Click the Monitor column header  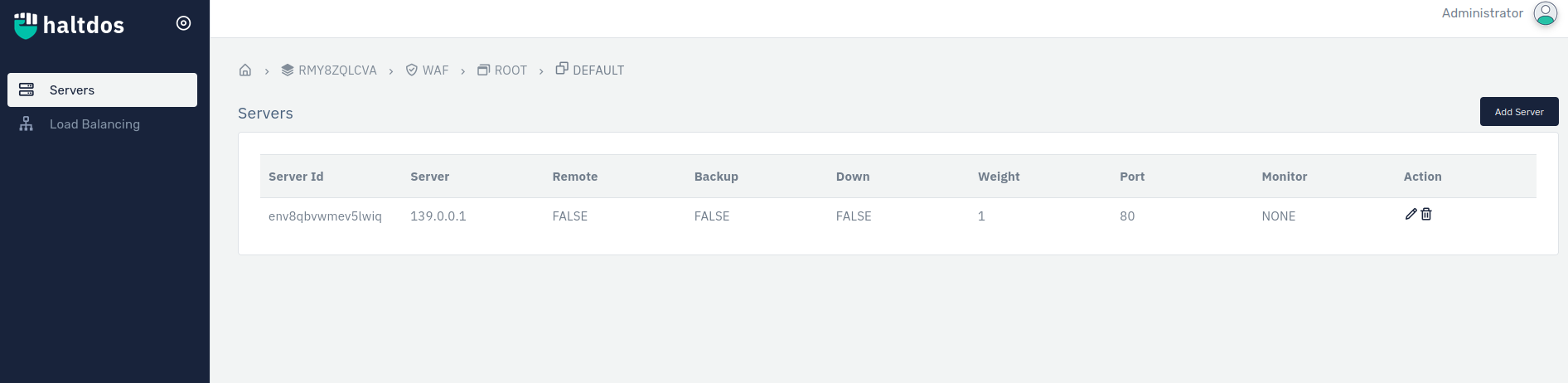(1285, 177)
